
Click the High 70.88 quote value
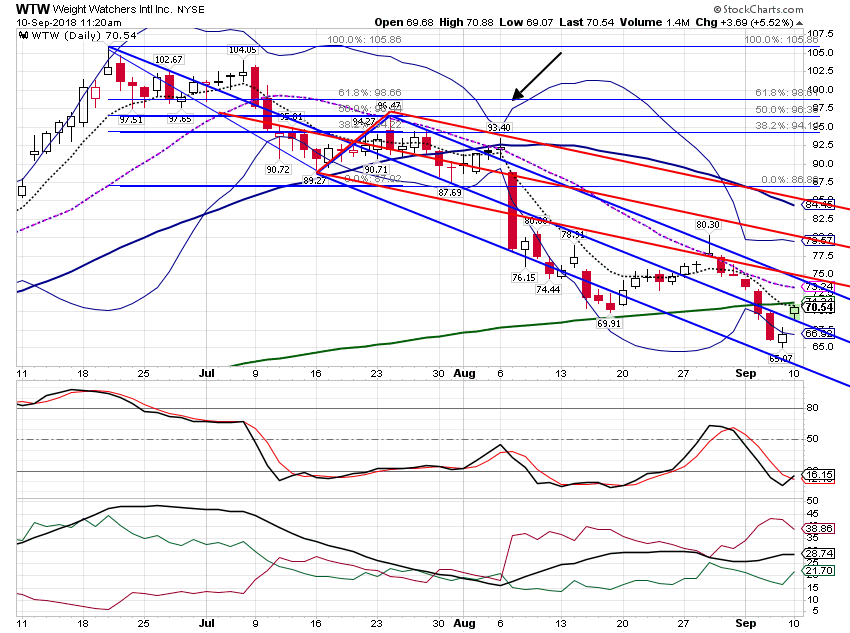(466, 22)
